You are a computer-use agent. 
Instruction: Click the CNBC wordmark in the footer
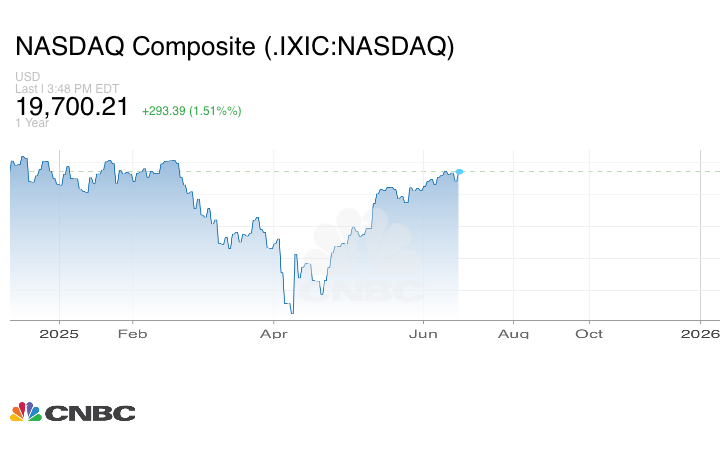click(89, 413)
